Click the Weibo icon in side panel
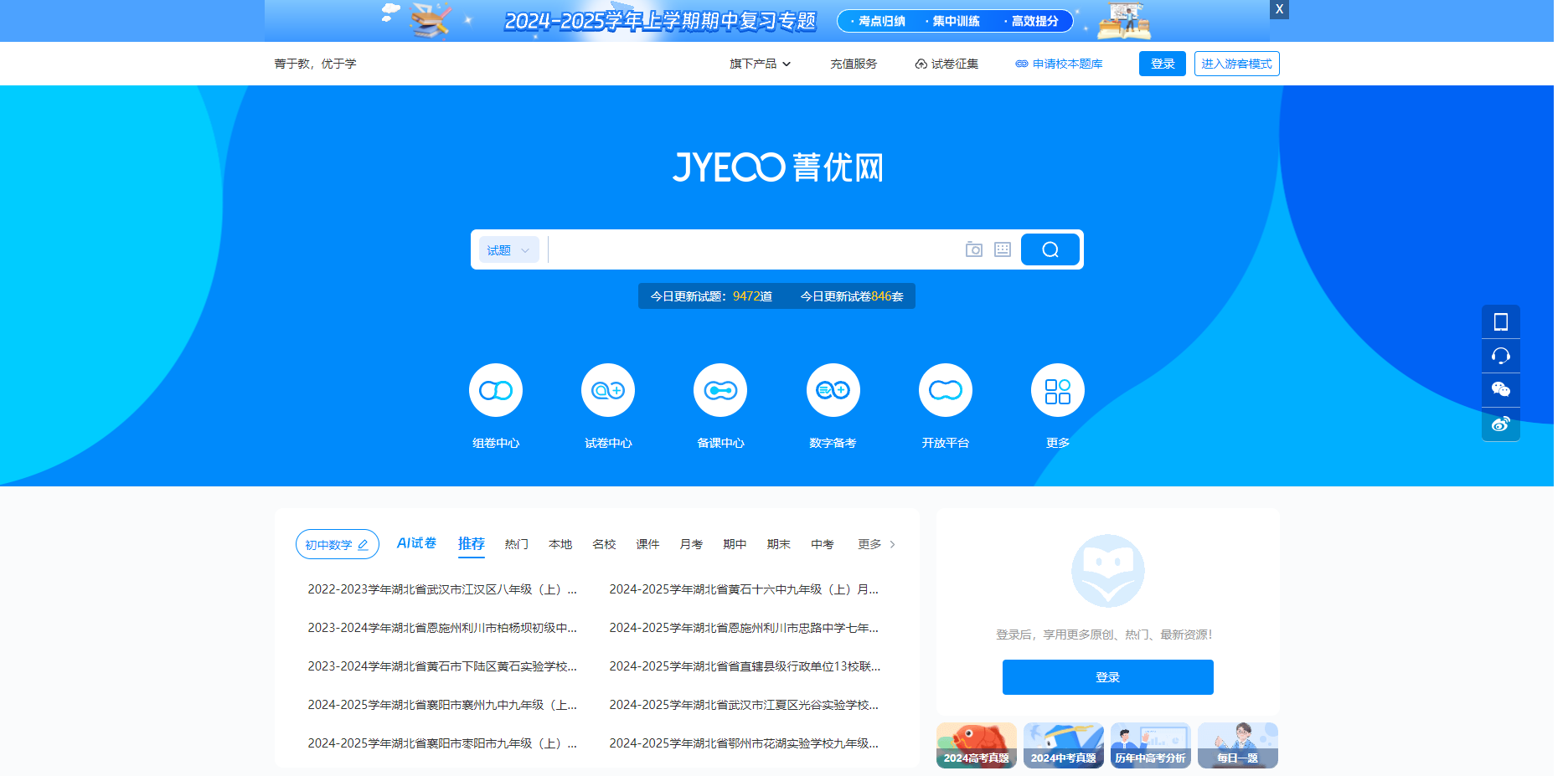This screenshot has height=776, width=1568. coord(1501,424)
